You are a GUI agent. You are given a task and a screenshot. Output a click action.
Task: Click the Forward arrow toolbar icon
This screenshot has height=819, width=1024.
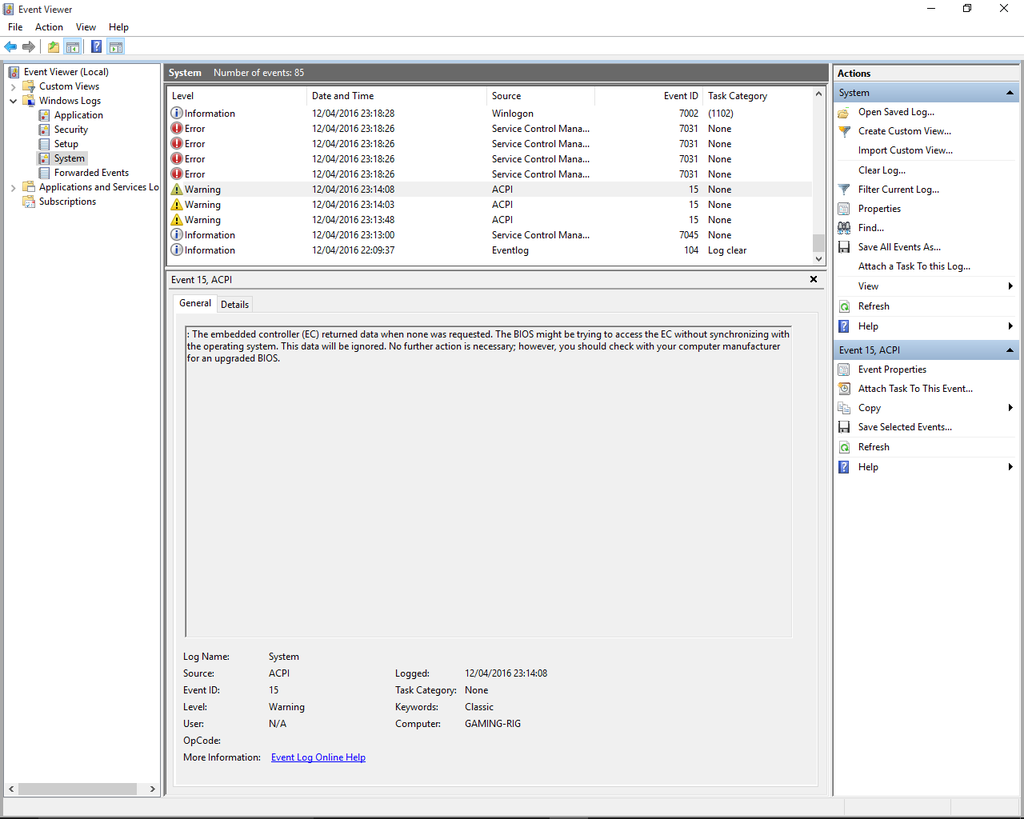pos(28,47)
